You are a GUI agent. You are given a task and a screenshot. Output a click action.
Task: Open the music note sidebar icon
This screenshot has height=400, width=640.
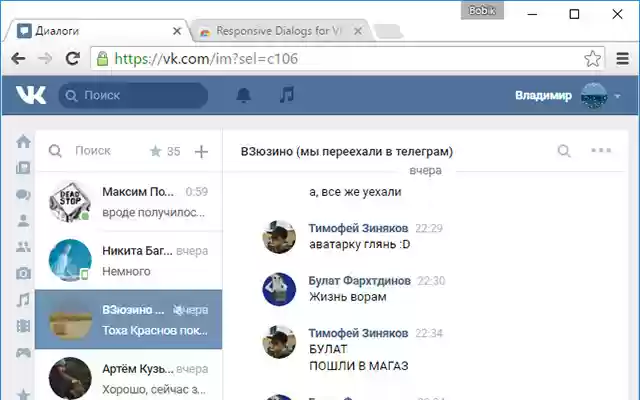pyautogui.click(x=23, y=300)
